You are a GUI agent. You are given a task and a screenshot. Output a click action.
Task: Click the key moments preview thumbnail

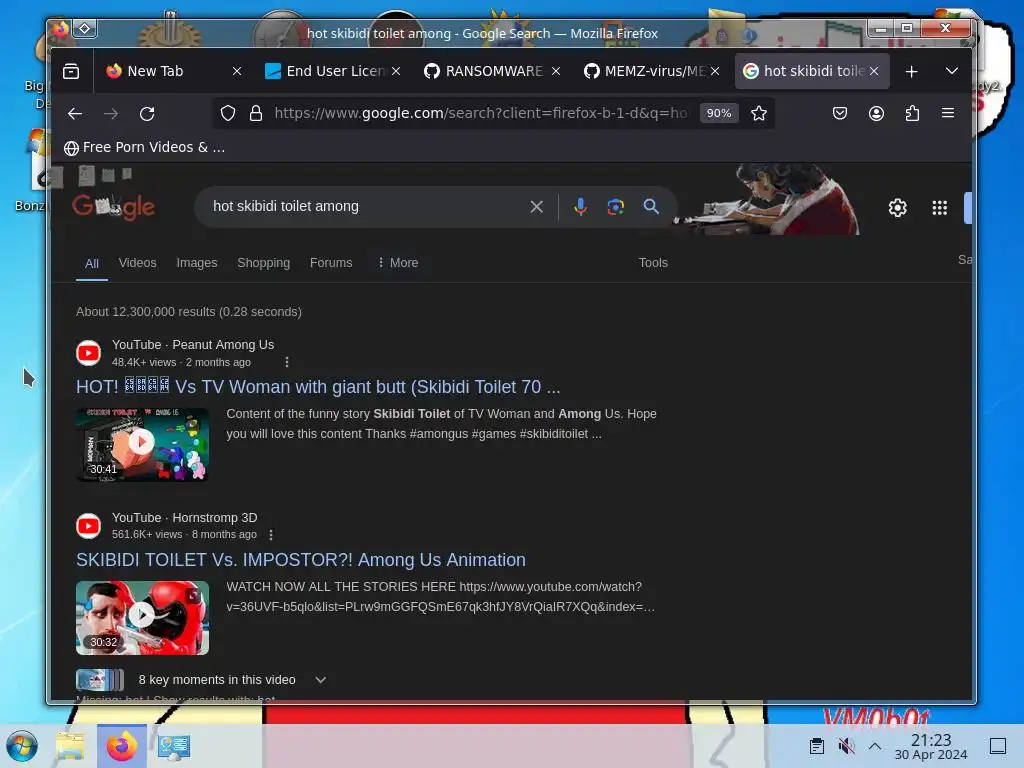99,680
